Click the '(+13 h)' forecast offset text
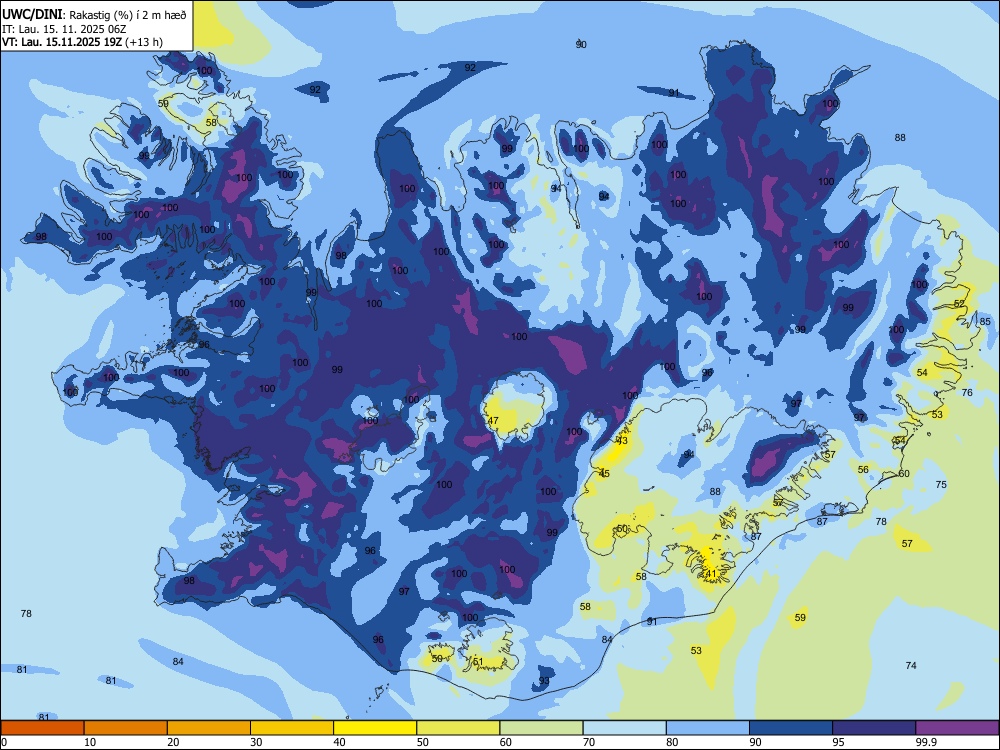Screen dimensions: 1000x750 tap(143, 42)
